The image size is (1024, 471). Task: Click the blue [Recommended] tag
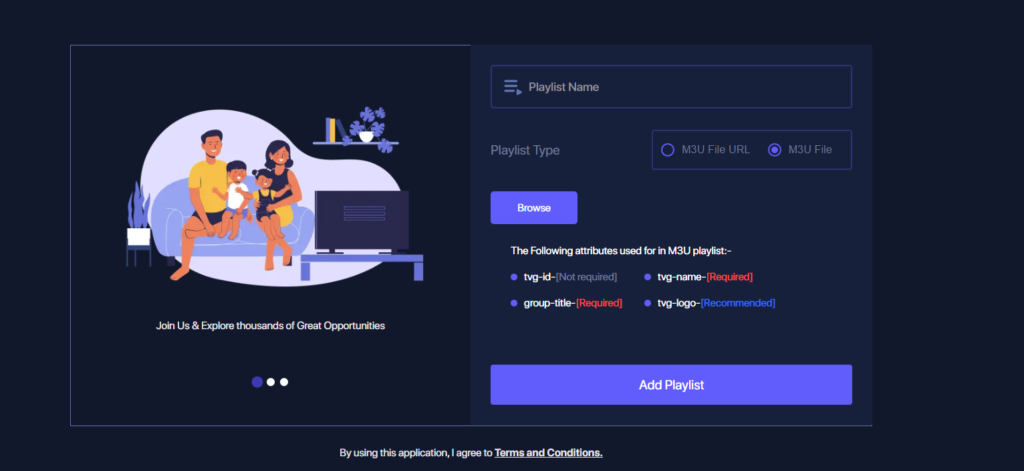click(738, 303)
